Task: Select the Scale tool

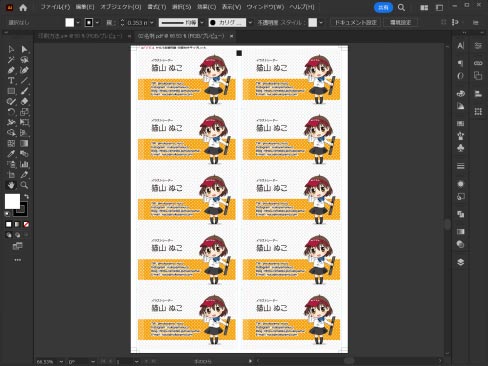Action: click(24, 112)
